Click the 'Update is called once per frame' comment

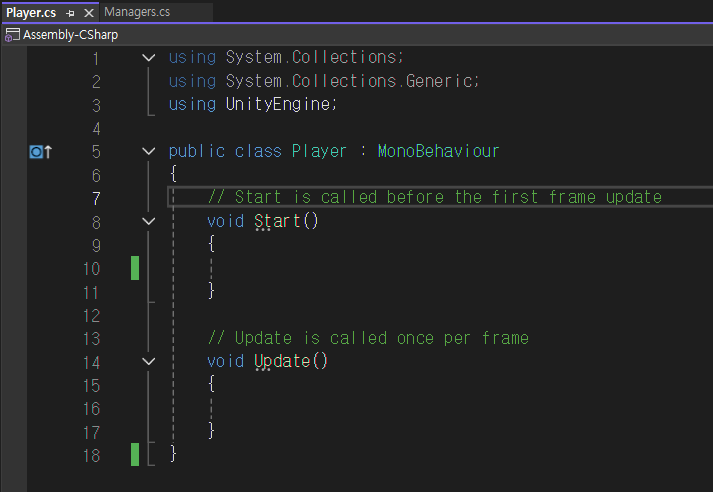pyautogui.click(x=368, y=338)
